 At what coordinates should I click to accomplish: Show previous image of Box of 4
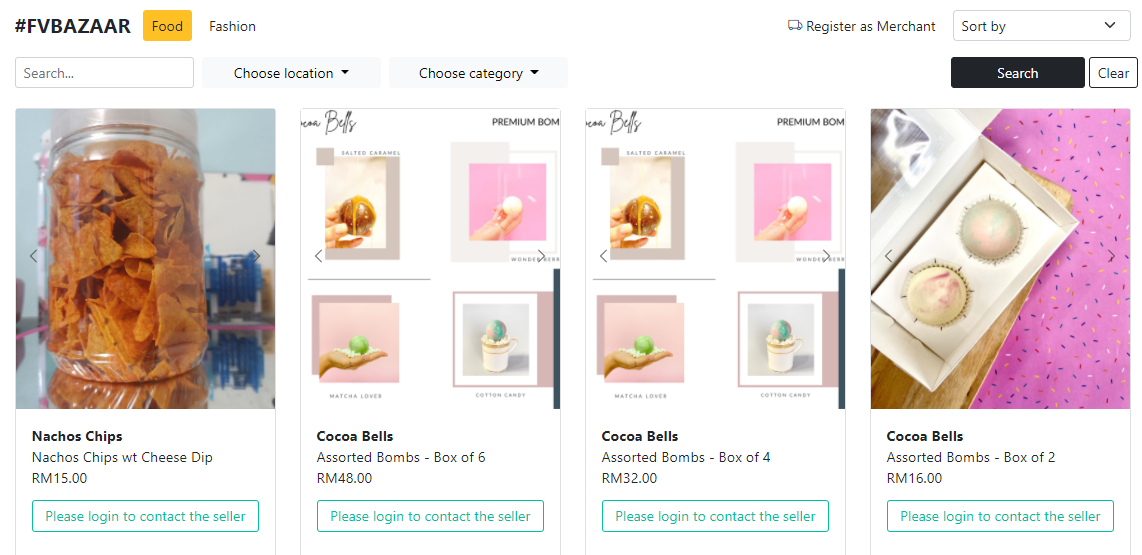click(603, 256)
